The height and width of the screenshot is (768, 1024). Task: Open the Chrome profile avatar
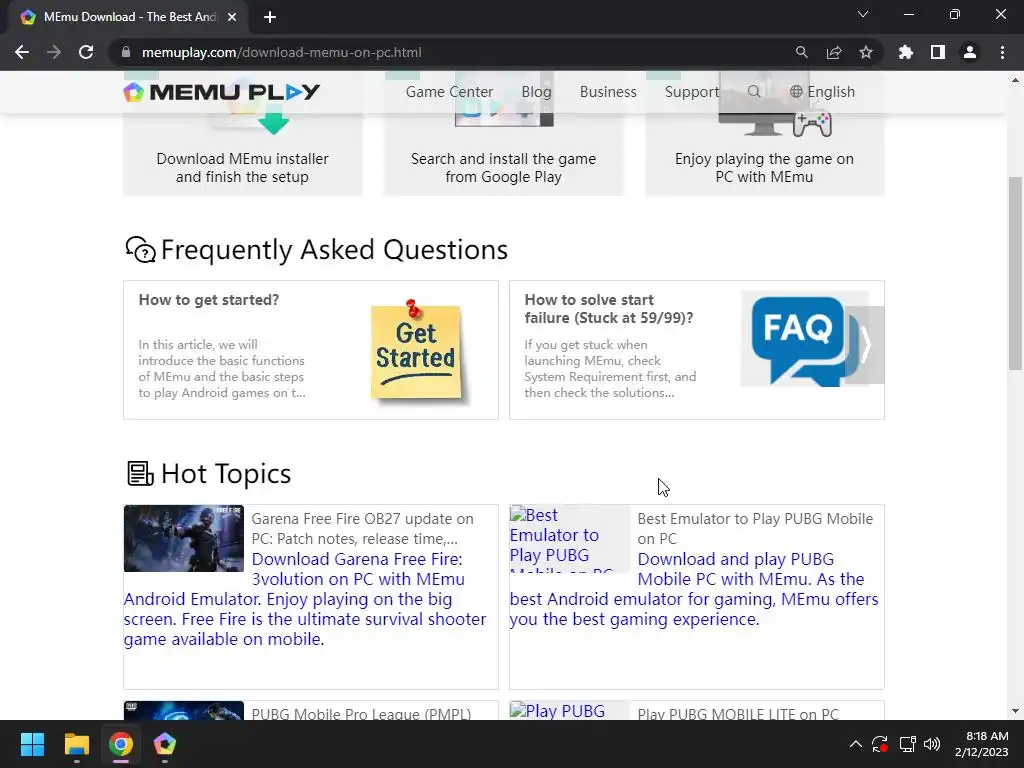pyautogui.click(x=969, y=52)
